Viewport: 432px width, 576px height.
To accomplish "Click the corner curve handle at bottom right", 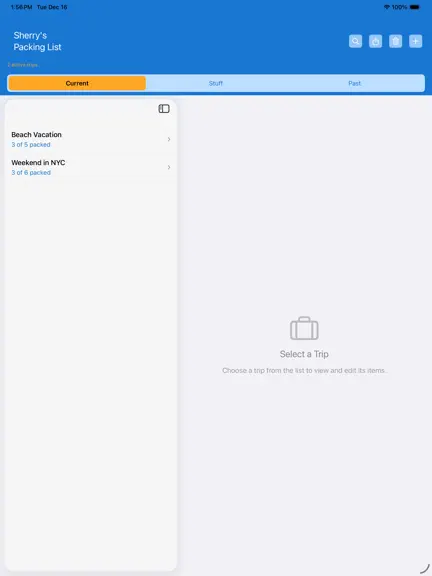I will pyautogui.click(x=425, y=569).
